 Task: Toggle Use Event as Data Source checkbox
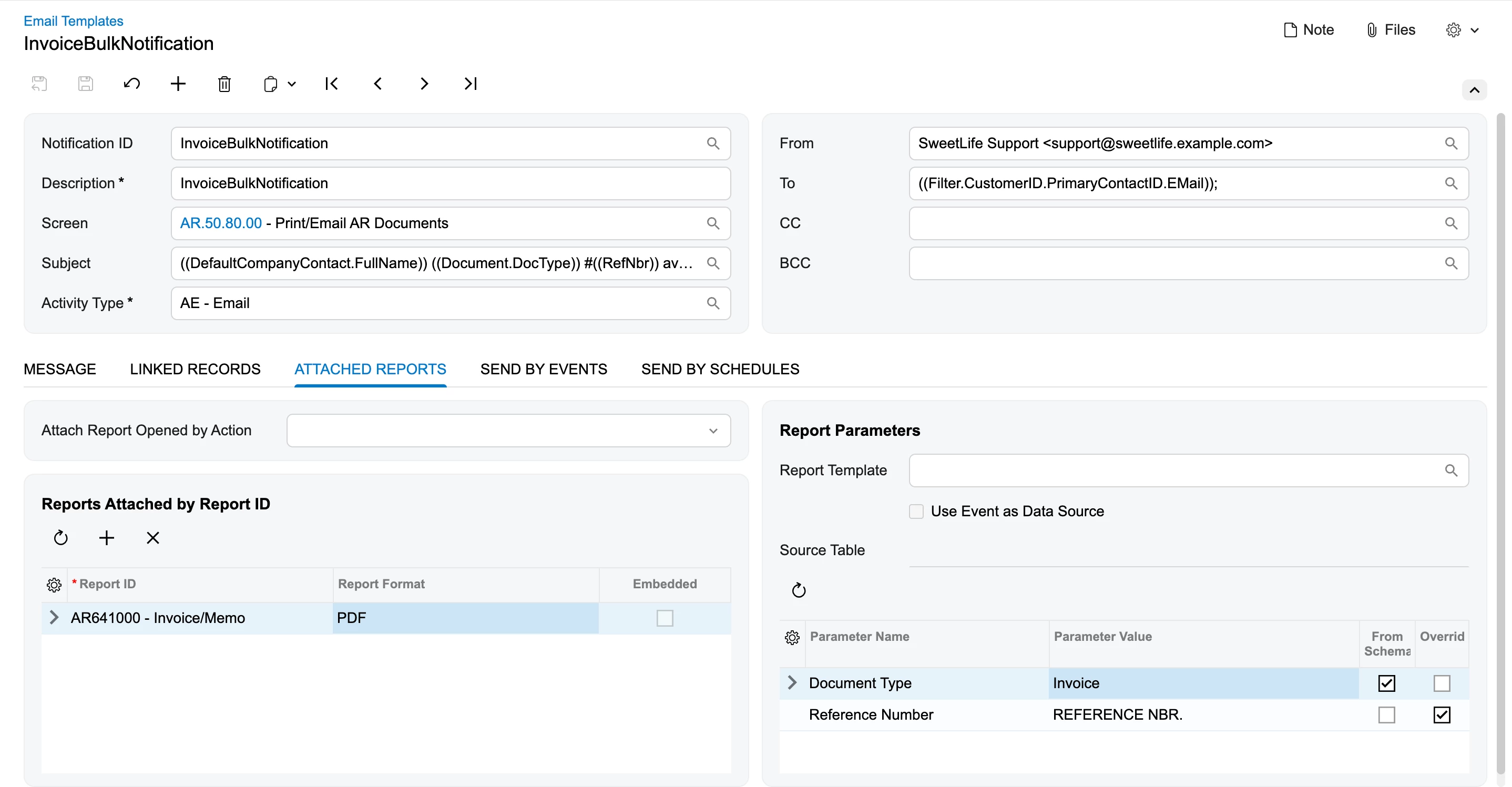[916, 511]
